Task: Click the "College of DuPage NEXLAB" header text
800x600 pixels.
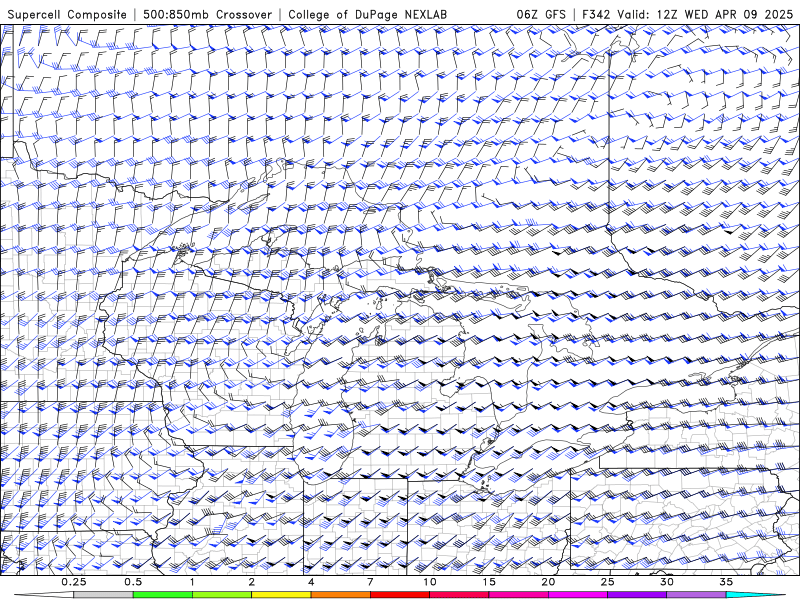Action: pos(367,14)
